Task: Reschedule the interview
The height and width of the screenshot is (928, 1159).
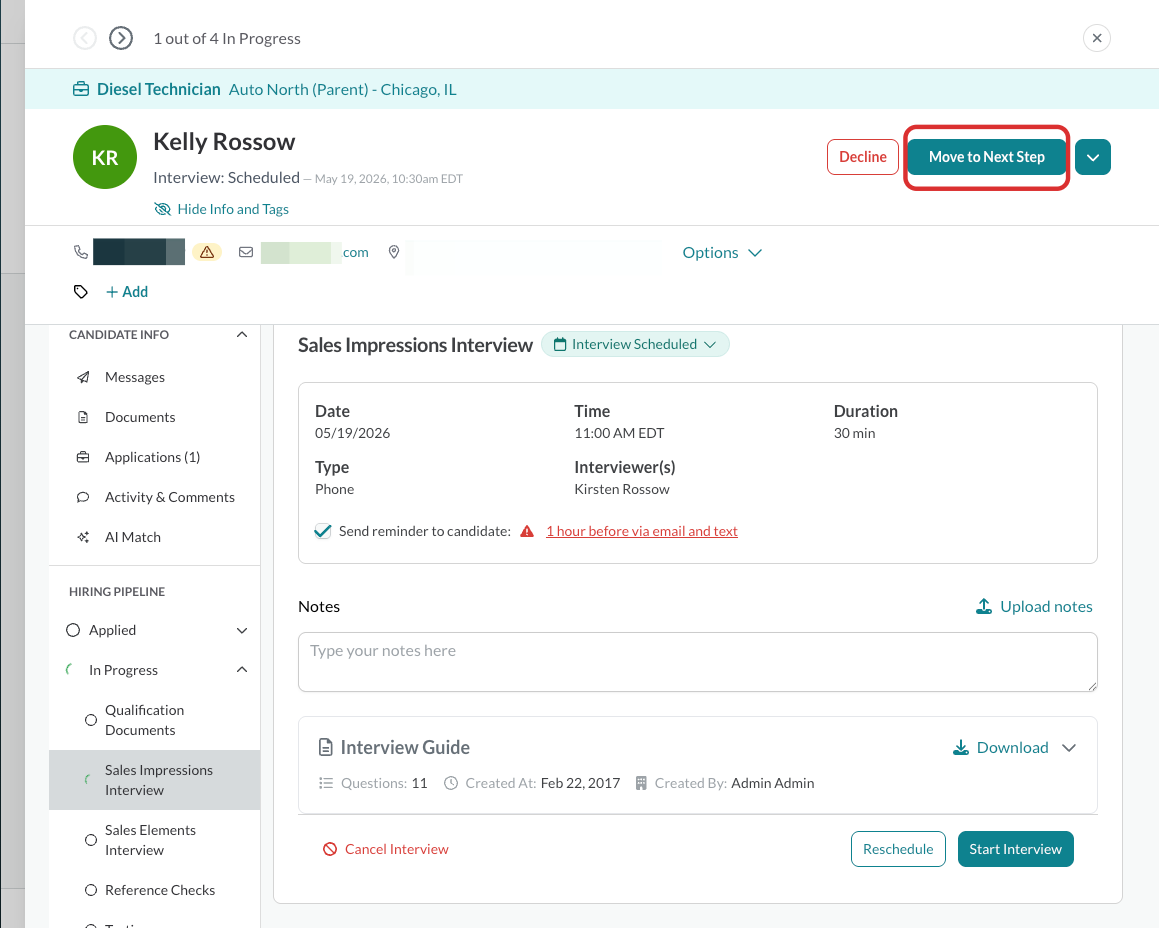Action: tap(898, 849)
